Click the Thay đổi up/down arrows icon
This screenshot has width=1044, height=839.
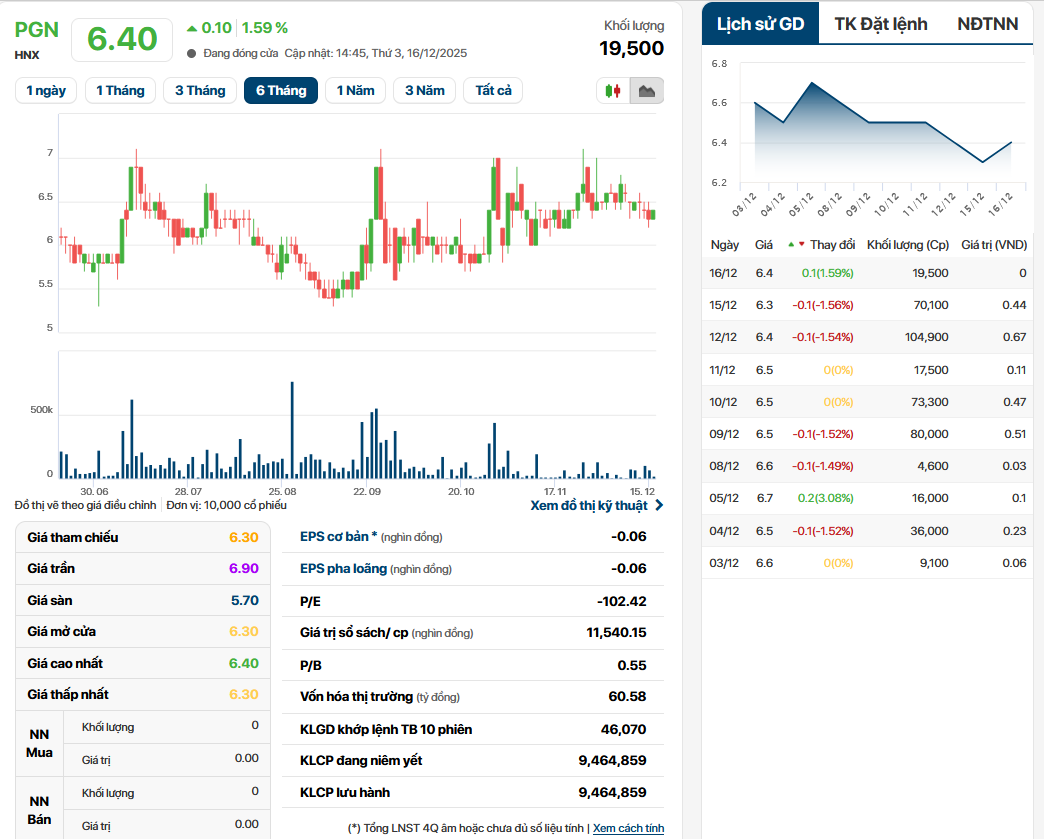[x=796, y=244]
